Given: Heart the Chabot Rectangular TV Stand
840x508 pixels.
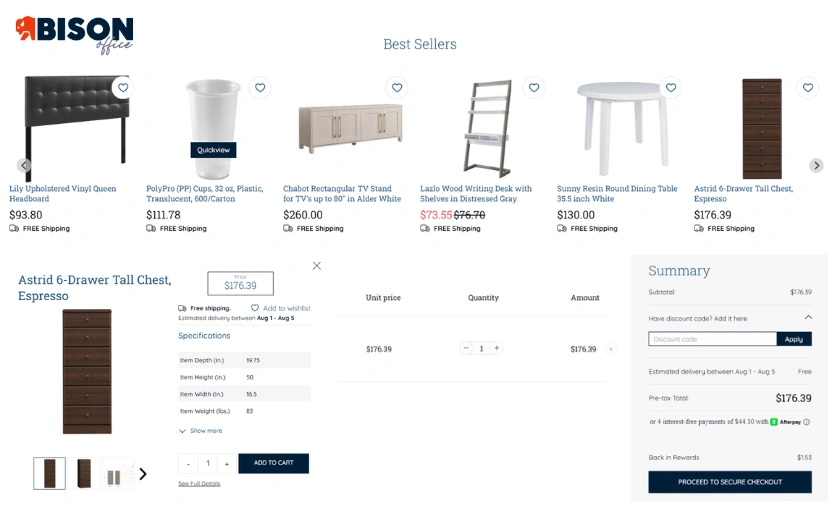Looking at the screenshot, I should (397, 88).
